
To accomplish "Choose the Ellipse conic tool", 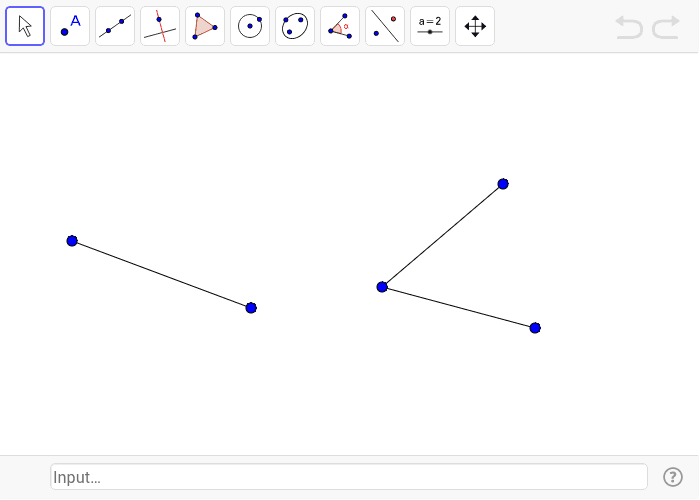I will [x=295, y=26].
